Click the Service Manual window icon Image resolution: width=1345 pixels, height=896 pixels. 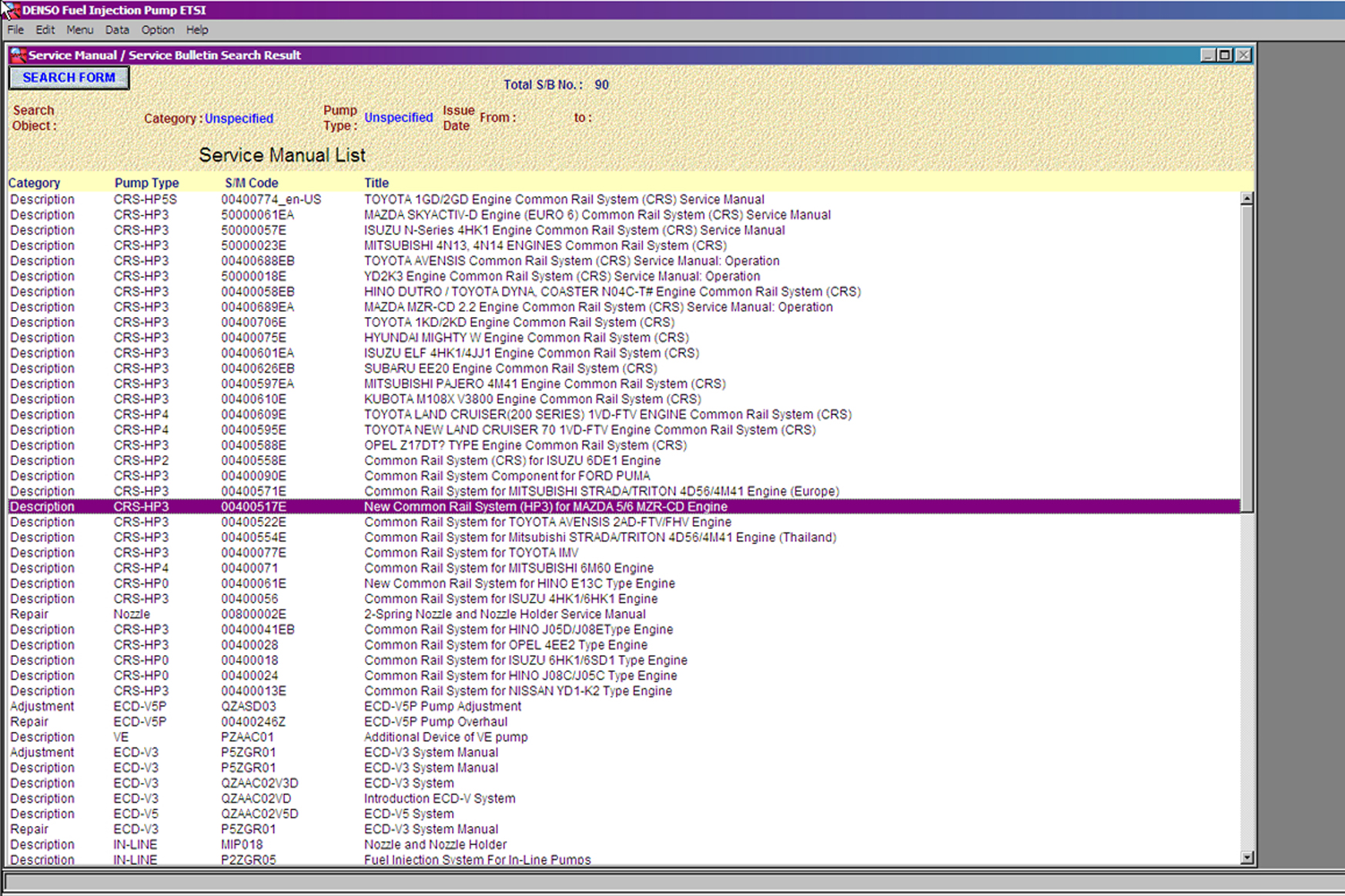18,55
